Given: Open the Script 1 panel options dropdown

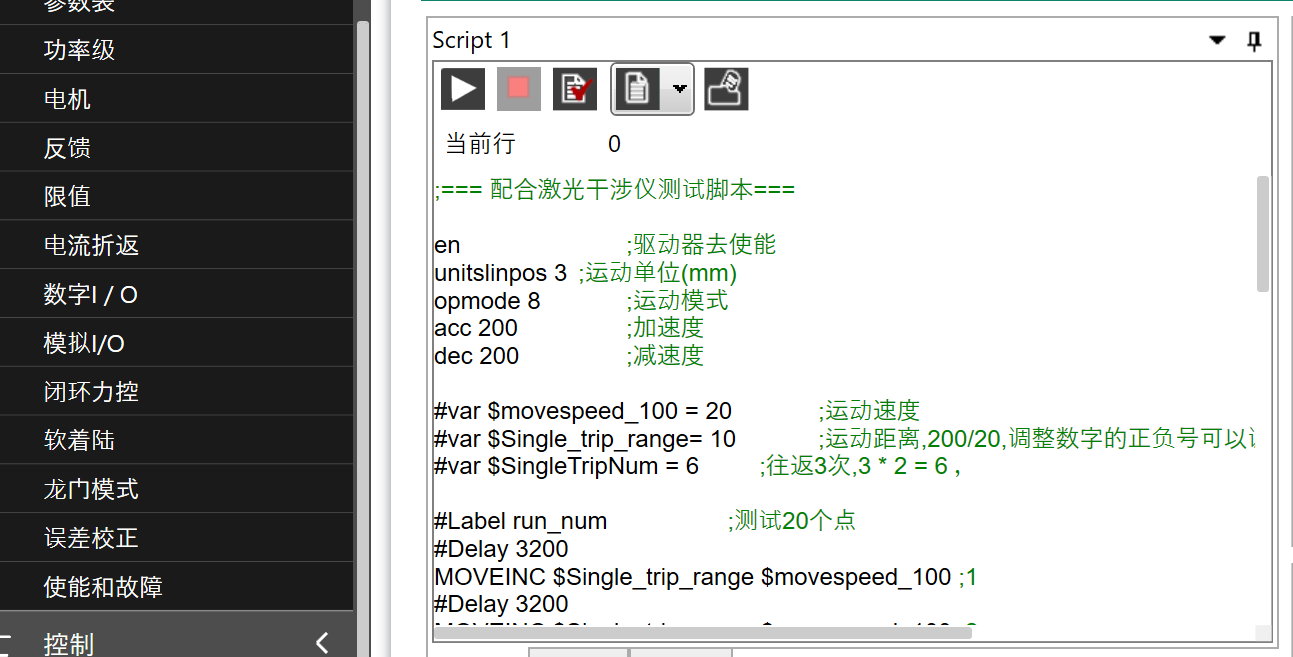Looking at the screenshot, I should pyautogui.click(x=1217, y=41).
